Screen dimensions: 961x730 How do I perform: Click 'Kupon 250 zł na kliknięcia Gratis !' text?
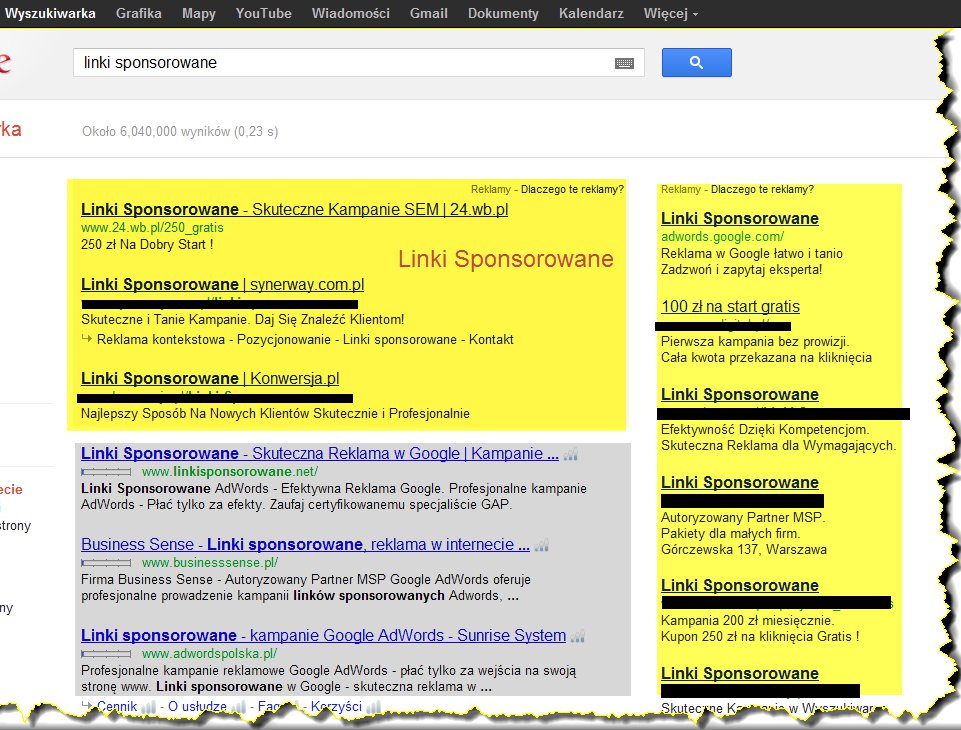click(760, 637)
